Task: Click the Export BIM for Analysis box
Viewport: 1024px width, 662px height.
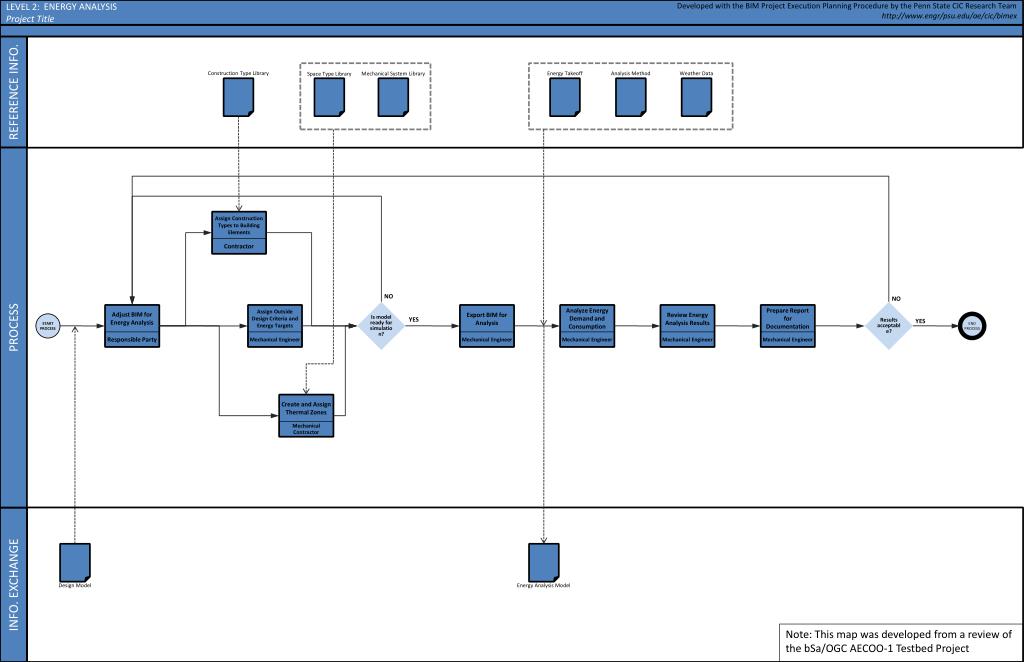Action: click(x=487, y=326)
